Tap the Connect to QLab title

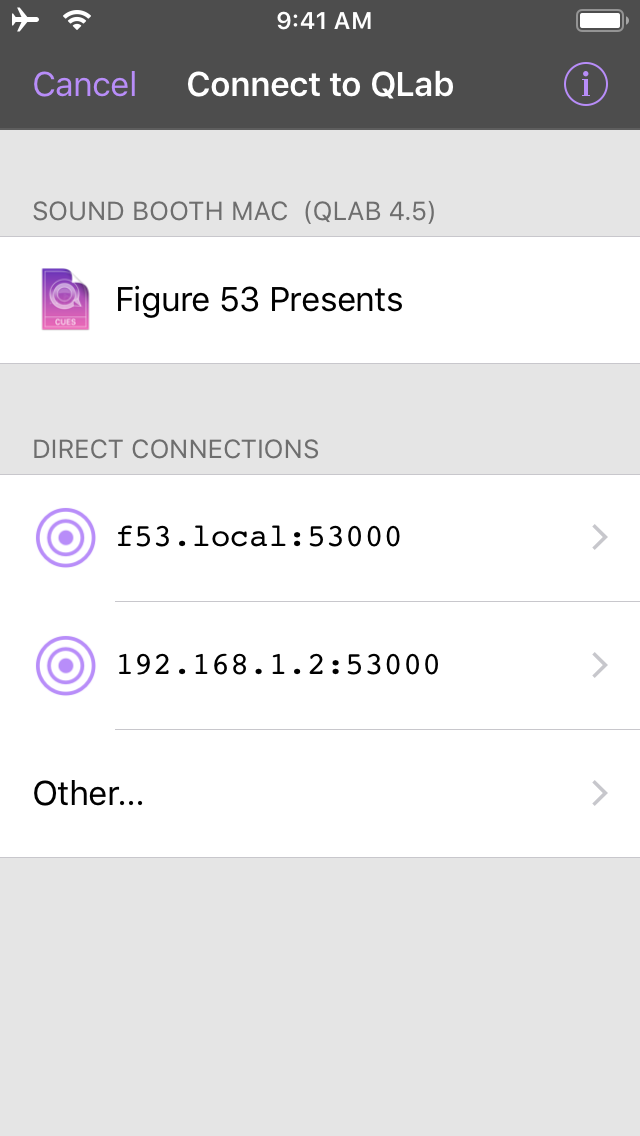(x=320, y=84)
